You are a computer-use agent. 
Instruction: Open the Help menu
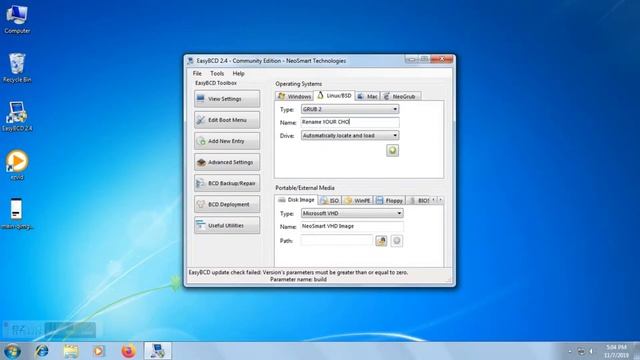(x=238, y=73)
